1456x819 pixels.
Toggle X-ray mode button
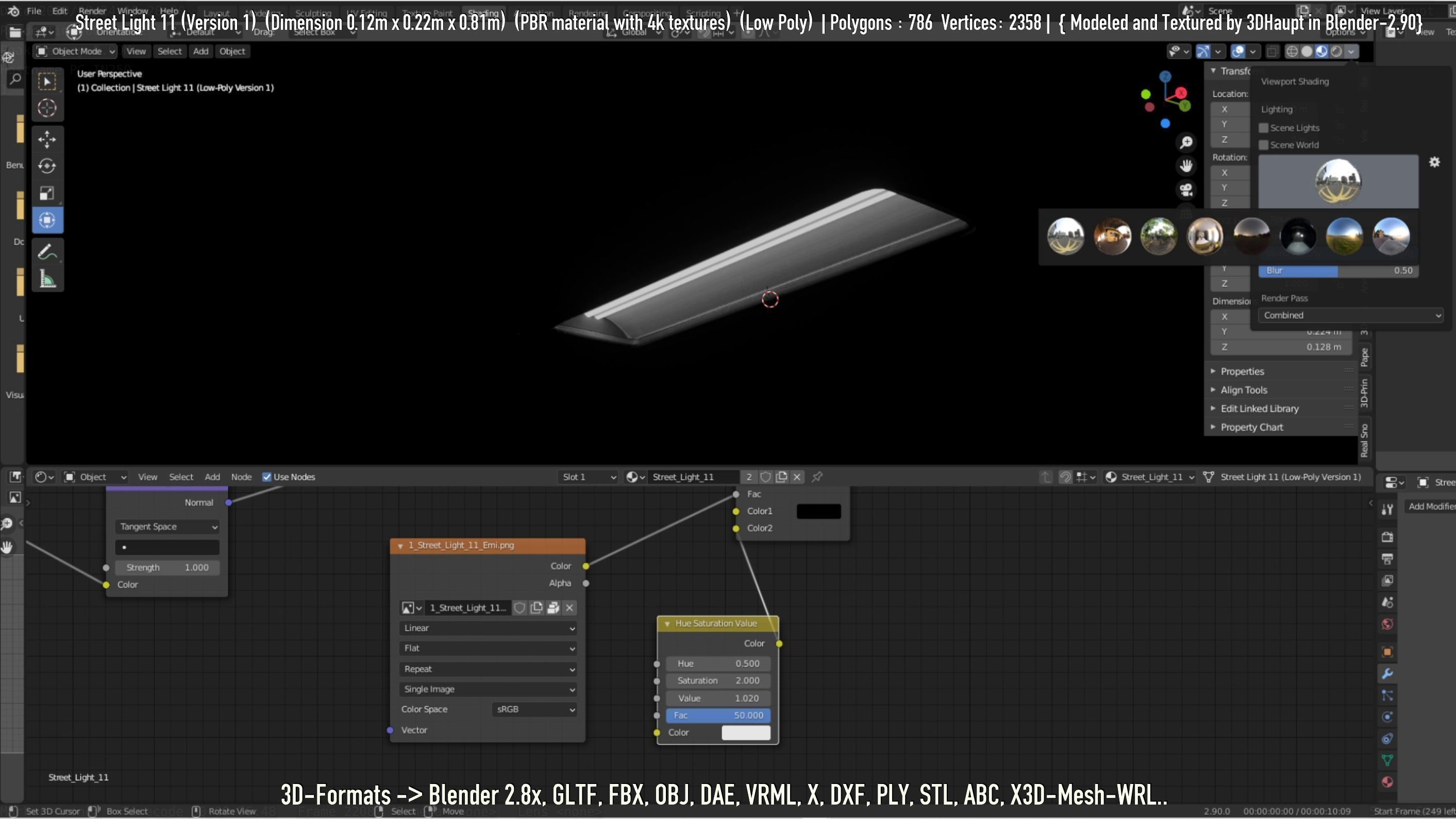pos(1271,52)
